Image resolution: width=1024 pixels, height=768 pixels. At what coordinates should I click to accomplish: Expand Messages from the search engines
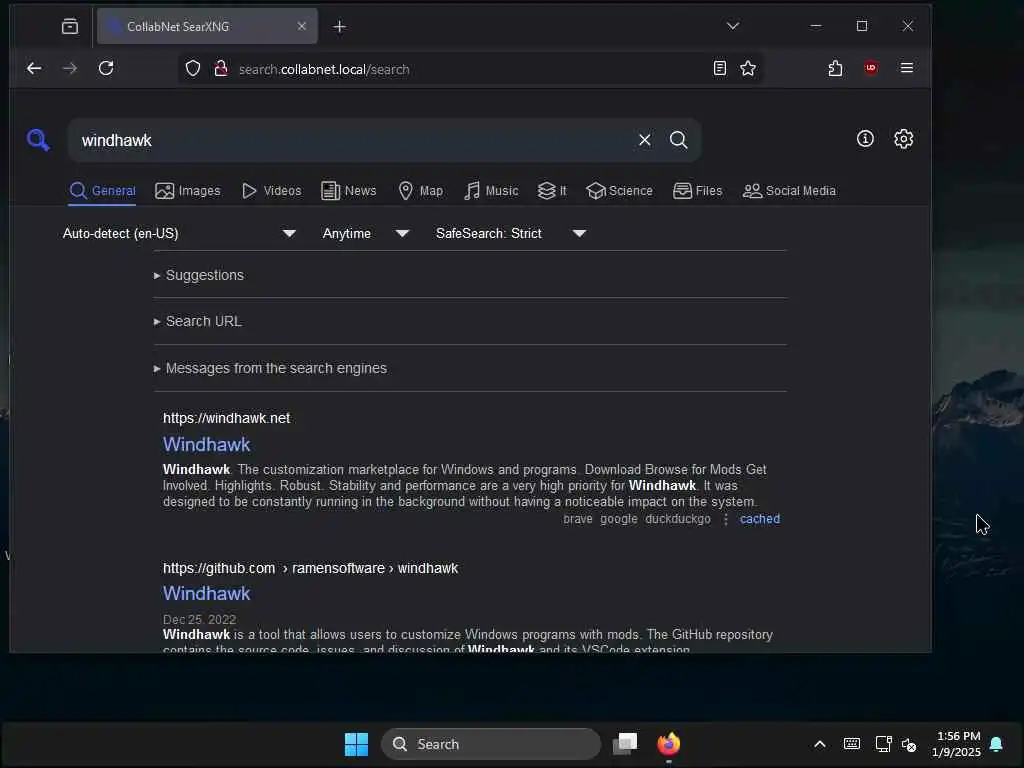click(270, 368)
